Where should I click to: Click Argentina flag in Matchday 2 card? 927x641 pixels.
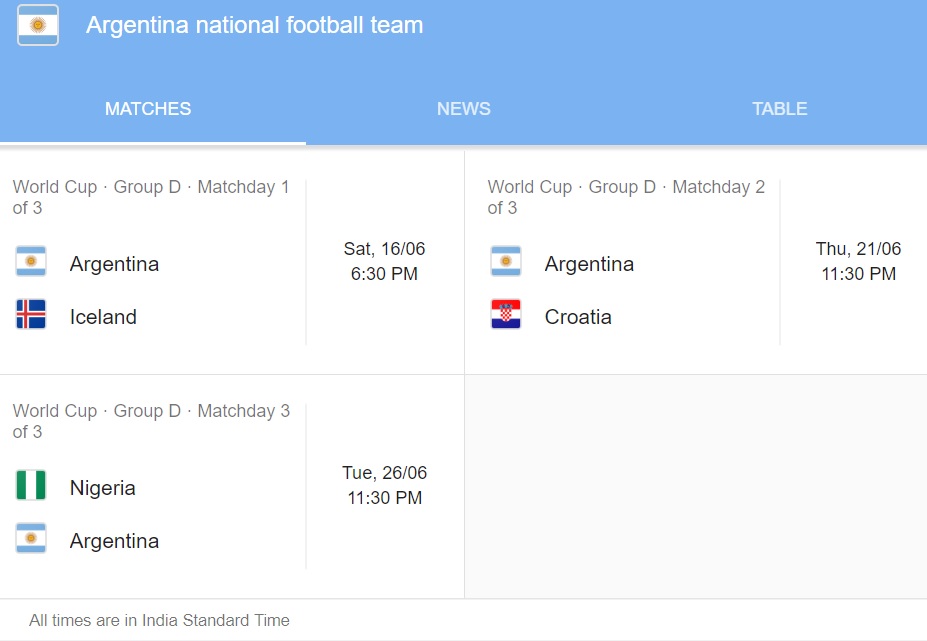coord(506,261)
